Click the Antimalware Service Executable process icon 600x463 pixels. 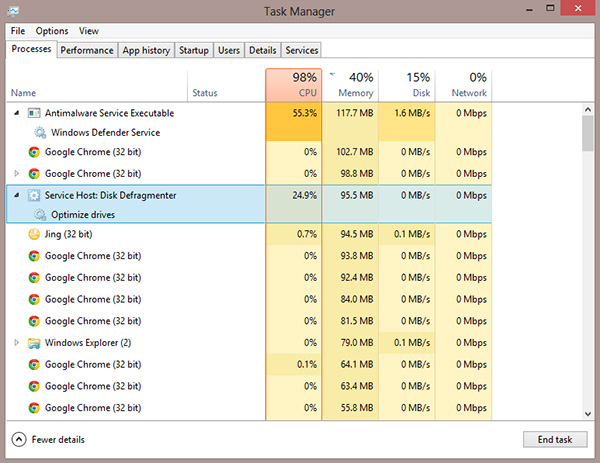(x=34, y=113)
